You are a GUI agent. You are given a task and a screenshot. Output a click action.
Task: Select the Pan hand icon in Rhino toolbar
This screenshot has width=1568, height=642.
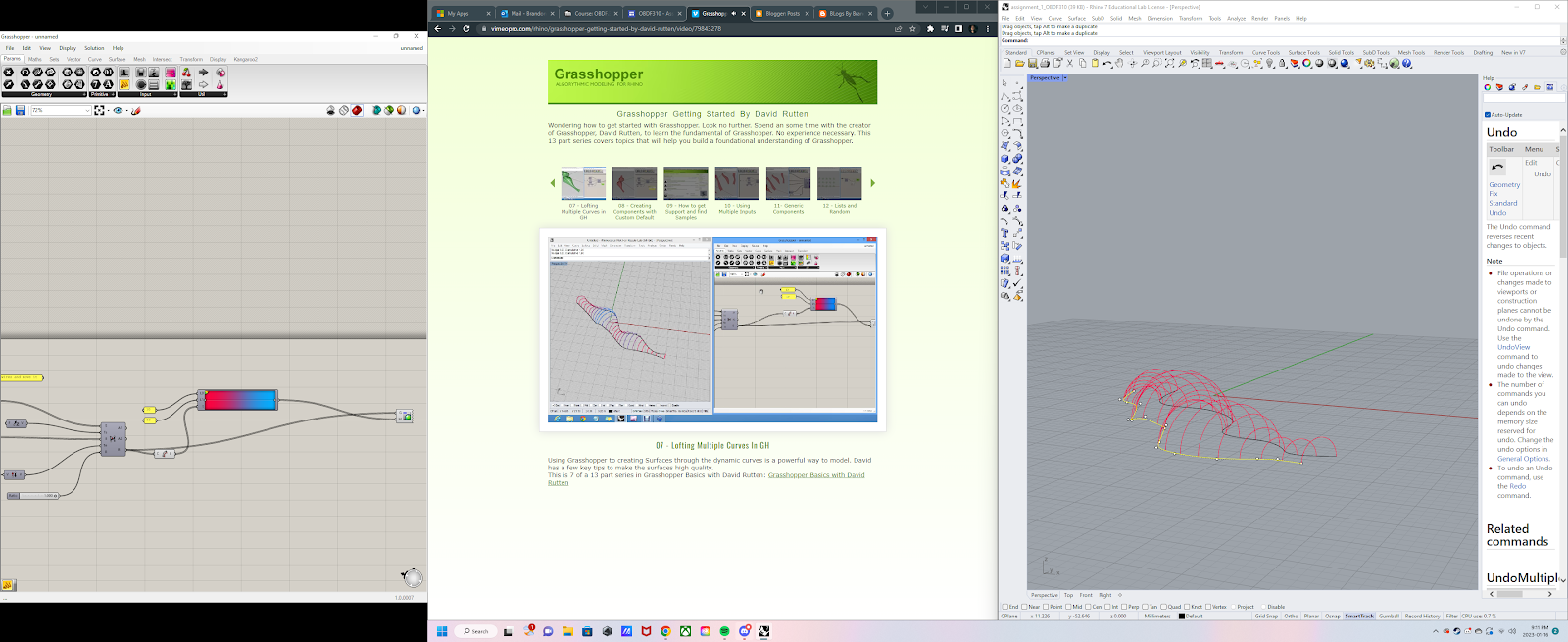(x=1120, y=63)
